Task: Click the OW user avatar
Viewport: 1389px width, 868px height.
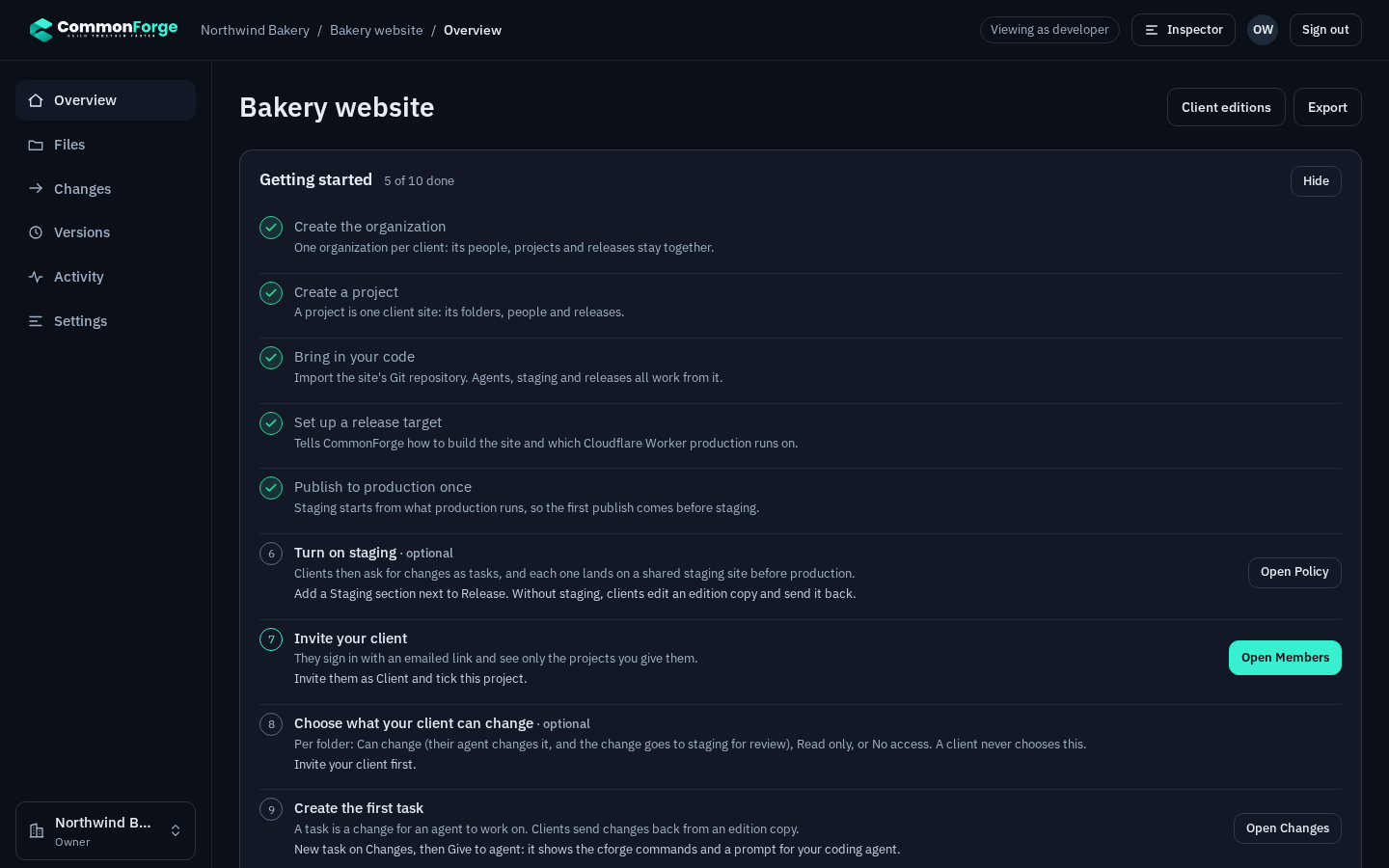Action: pyautogui.click(x=1263, y=30)
